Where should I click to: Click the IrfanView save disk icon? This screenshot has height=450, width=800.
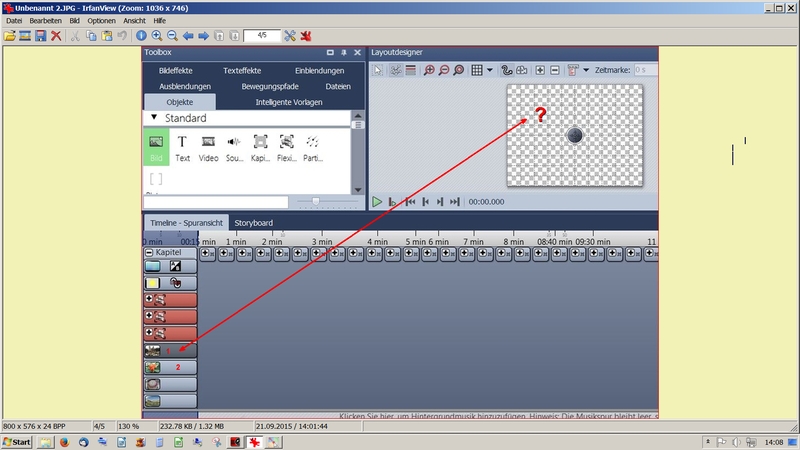click(40, 36)
